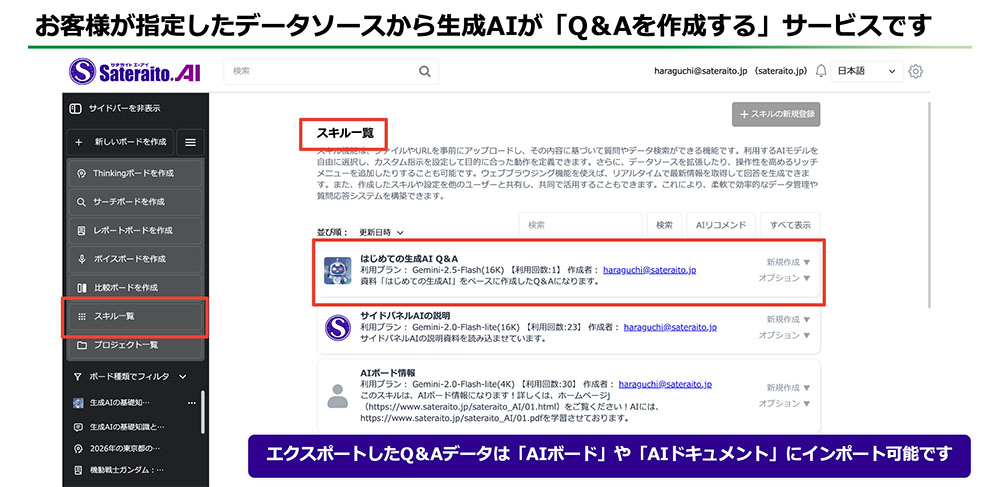The width and height of the screenshot is (1000, 487).
Task: Click the chat icon beside 生成AIの基礎知識と
Action: (x=78, y=426)
